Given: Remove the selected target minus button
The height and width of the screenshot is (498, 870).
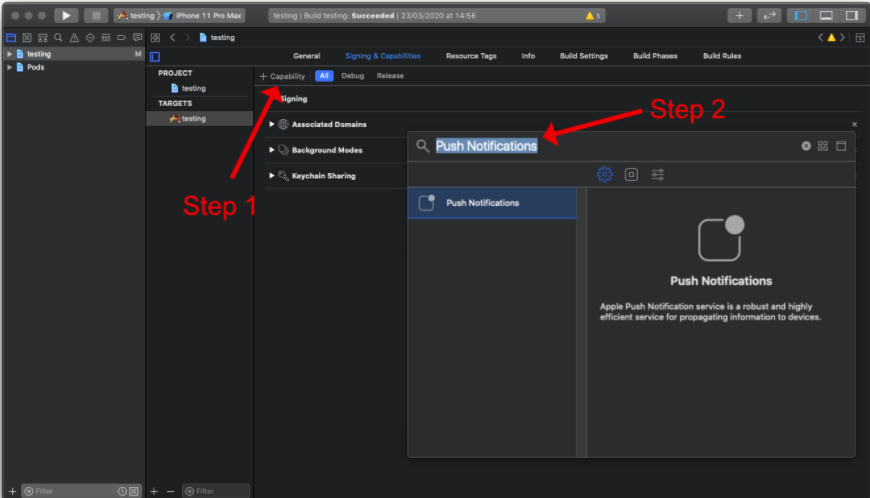Looking at the screenshot, I should 170,491.
